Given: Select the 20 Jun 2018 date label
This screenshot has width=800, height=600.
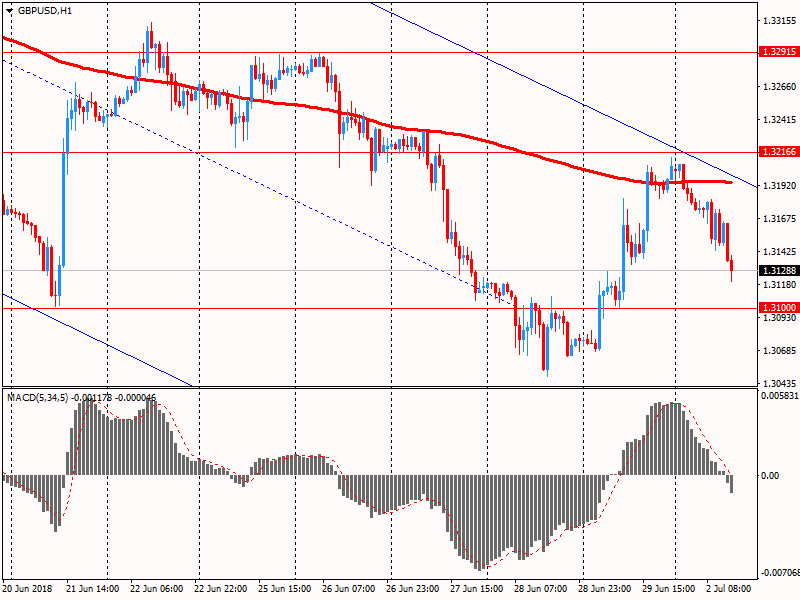Looking at the screenshot, I should point(27,588).
